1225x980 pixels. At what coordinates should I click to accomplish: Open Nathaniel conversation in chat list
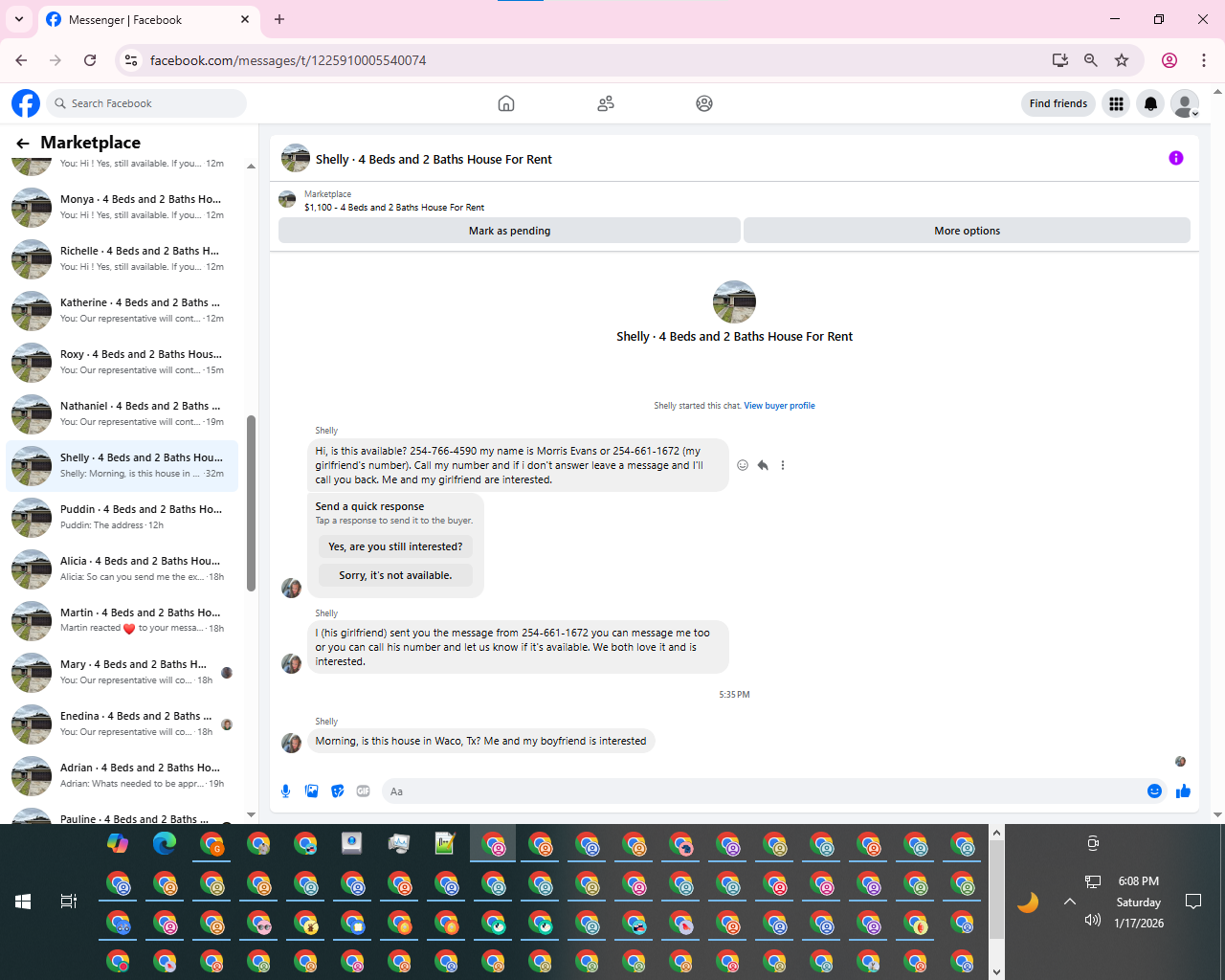coord(122,413)
